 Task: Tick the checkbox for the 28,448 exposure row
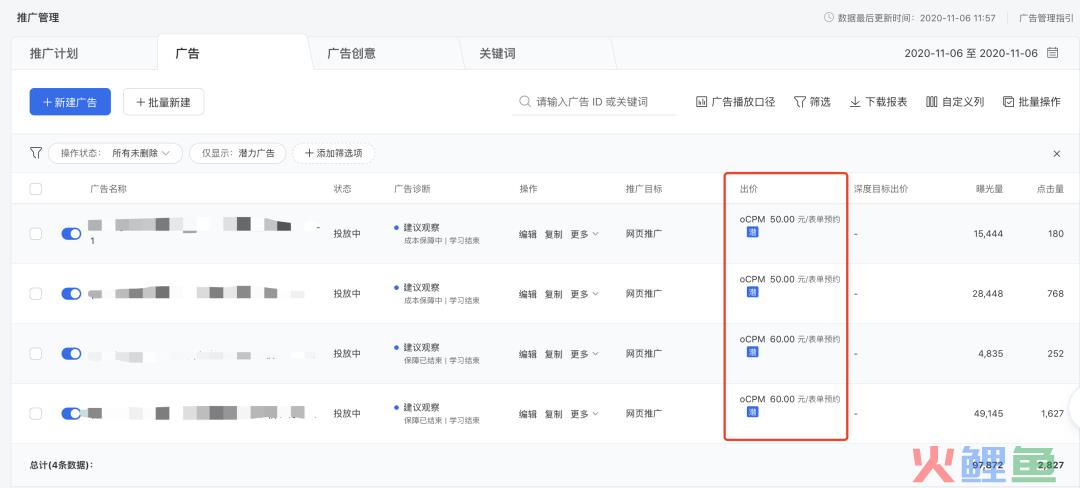click(36, 294)
